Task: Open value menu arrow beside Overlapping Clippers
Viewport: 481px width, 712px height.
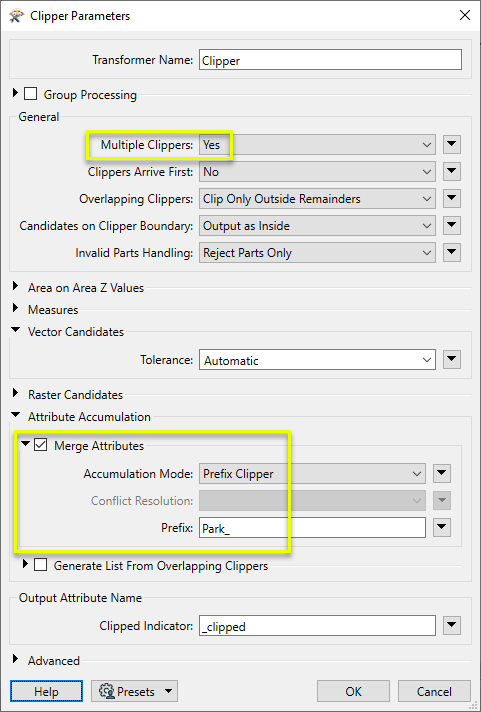Action: pyautogui.click(x=451, y=198)
